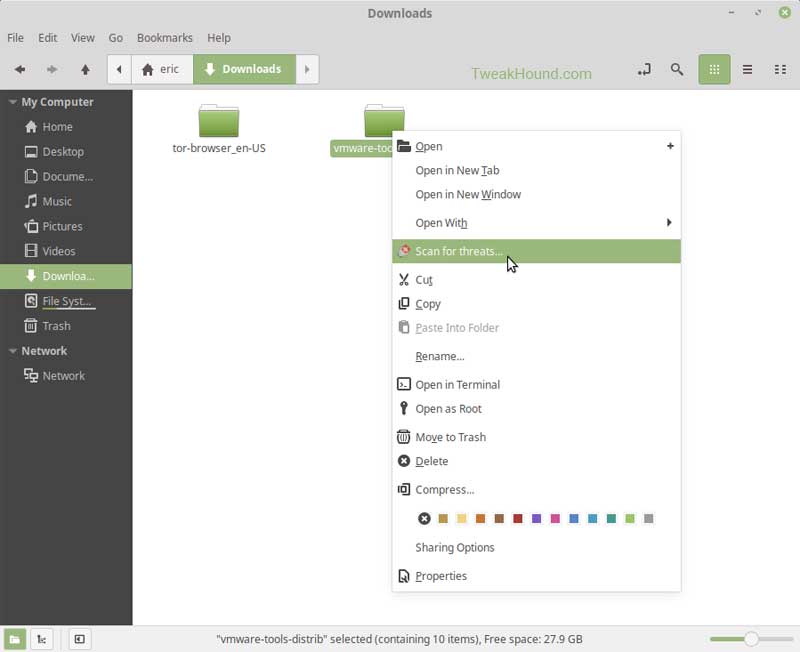Choose Open as Root
Screen dimensions: 800x652
click(536, 409)
